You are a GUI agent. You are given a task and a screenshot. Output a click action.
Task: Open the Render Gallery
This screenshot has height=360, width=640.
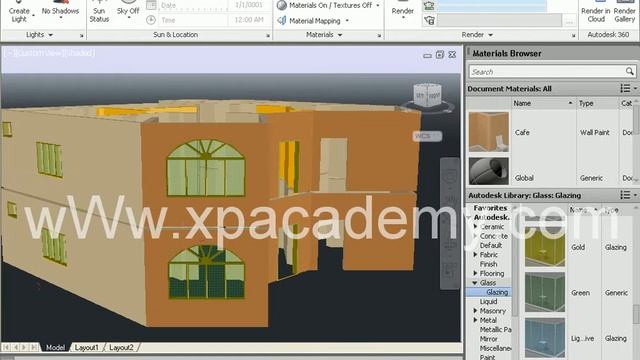[625, 12]
